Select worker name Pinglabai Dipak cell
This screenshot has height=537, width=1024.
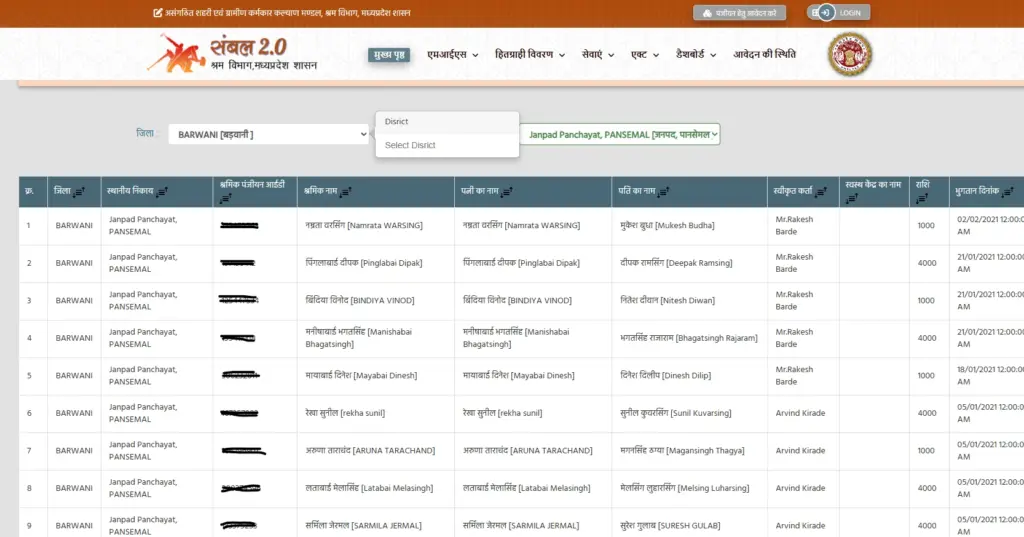pos(376,263)
